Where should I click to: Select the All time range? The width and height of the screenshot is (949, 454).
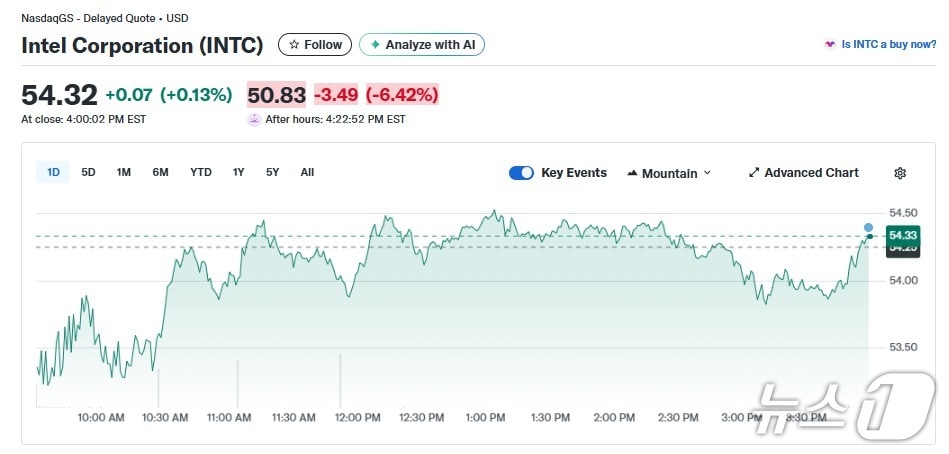307,172
